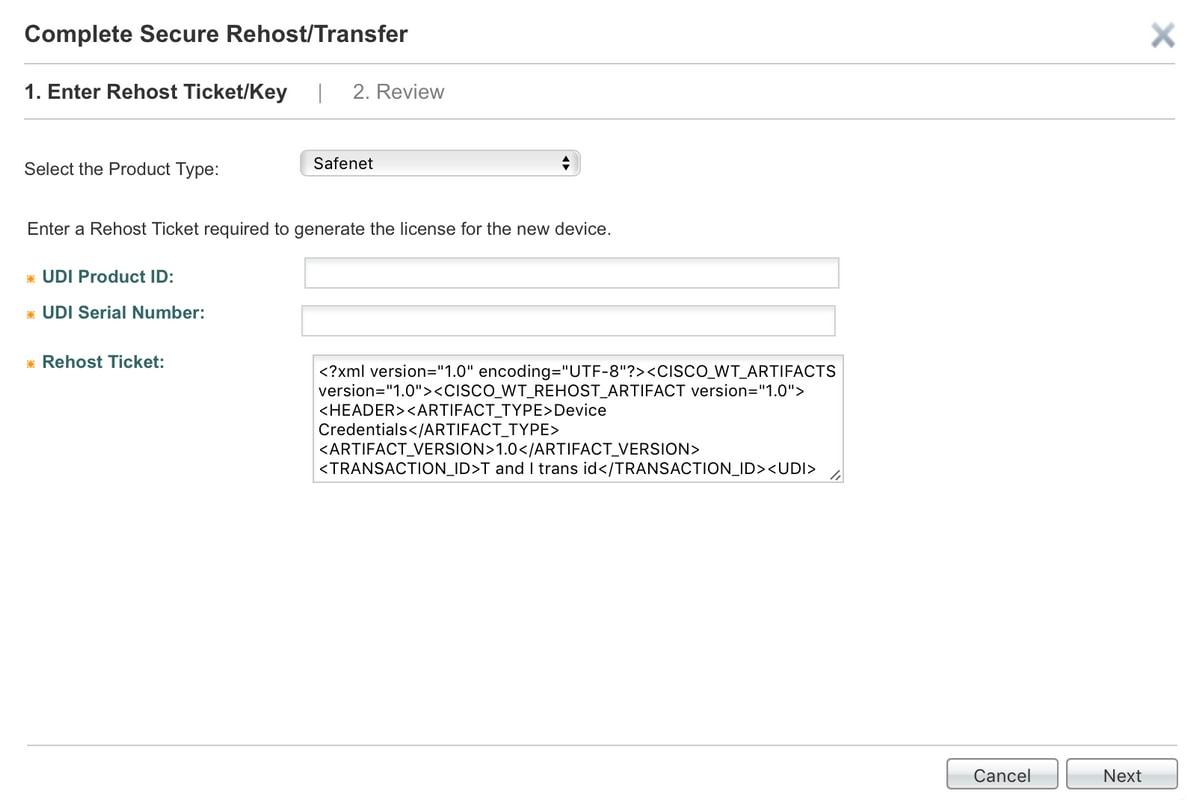Click the required asterisk beside UDI Product ID
This screenshot has height=800, width=1187.
(x=30, y=279)
